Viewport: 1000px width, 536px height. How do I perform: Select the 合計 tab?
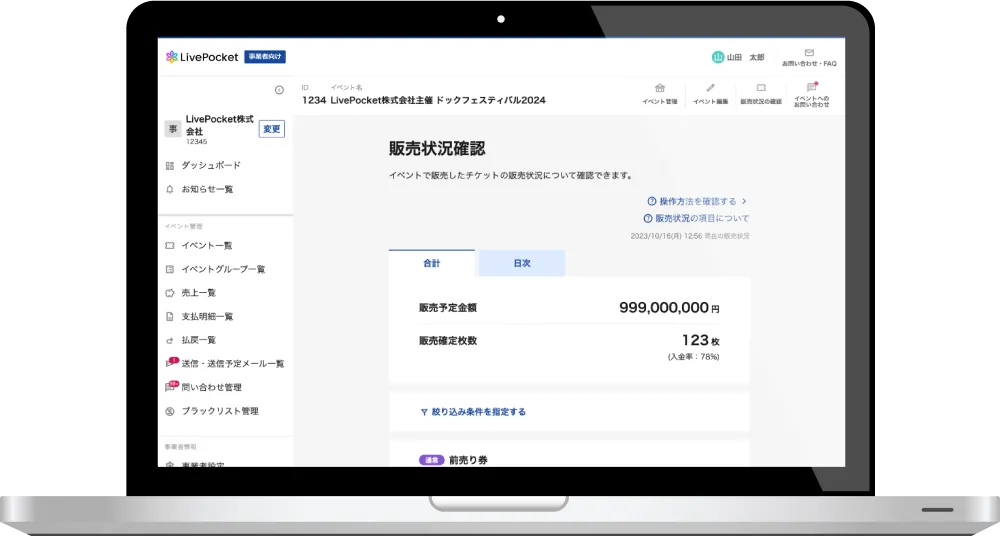pyautogui.click(x=431, y=263)
